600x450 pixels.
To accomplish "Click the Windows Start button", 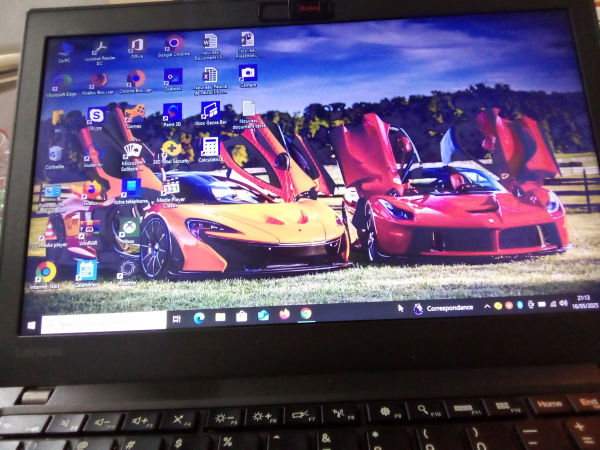I will click(x=31, y=324).
